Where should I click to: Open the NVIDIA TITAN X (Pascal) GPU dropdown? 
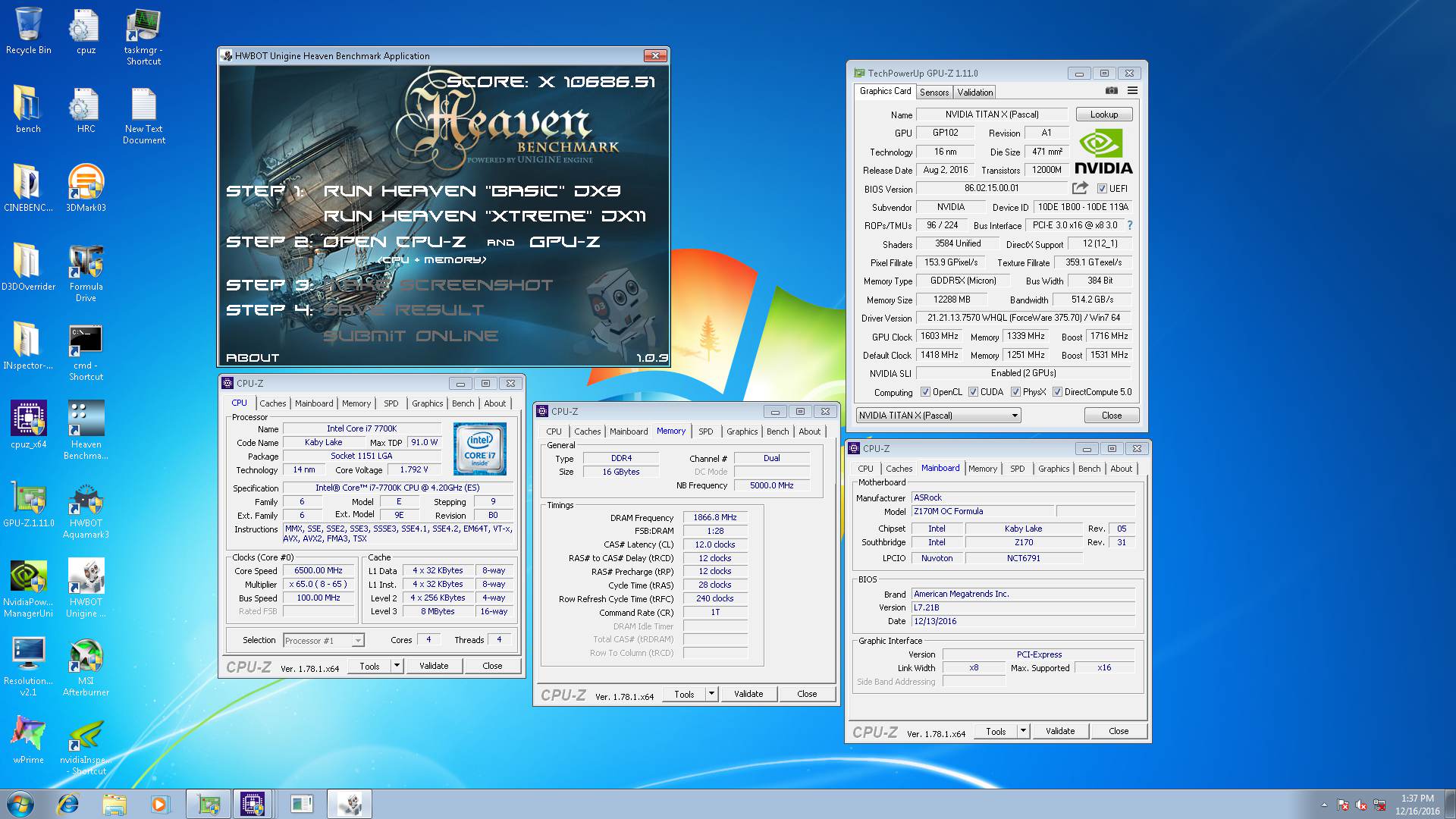938,416
